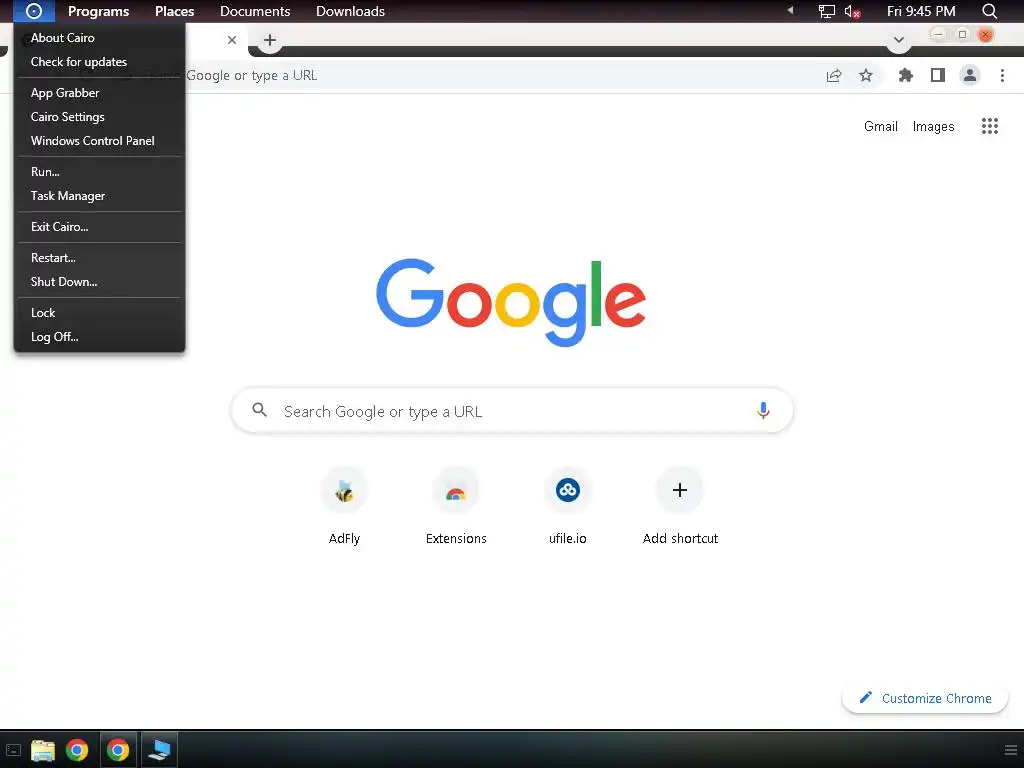This screenshot has height=768, width=1024.
Task: Open the Google apps grid
Action: click(989, 126)
